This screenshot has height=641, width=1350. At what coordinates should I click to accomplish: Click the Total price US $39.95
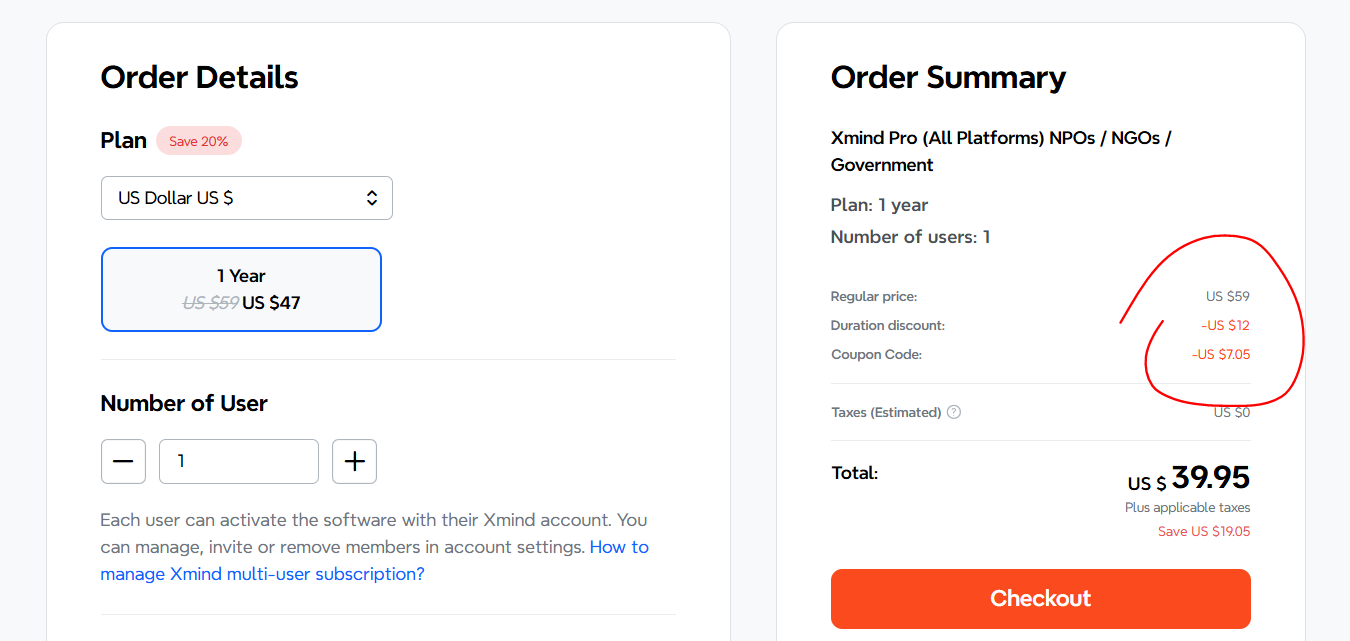coord(1188,478)
